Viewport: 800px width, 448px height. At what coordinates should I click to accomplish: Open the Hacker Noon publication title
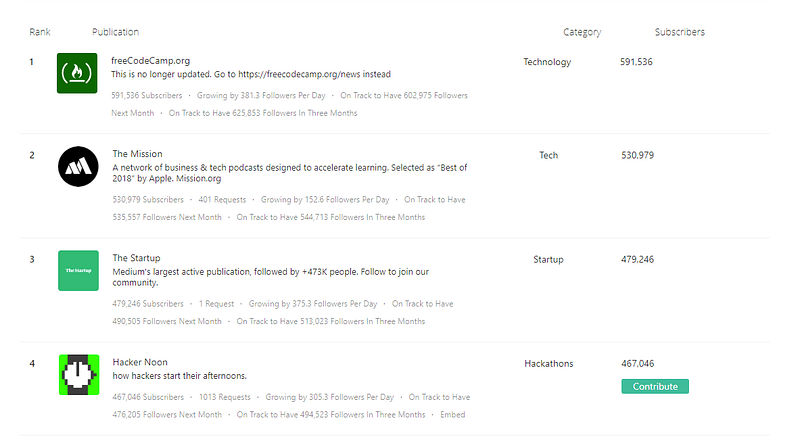point(140,362)
